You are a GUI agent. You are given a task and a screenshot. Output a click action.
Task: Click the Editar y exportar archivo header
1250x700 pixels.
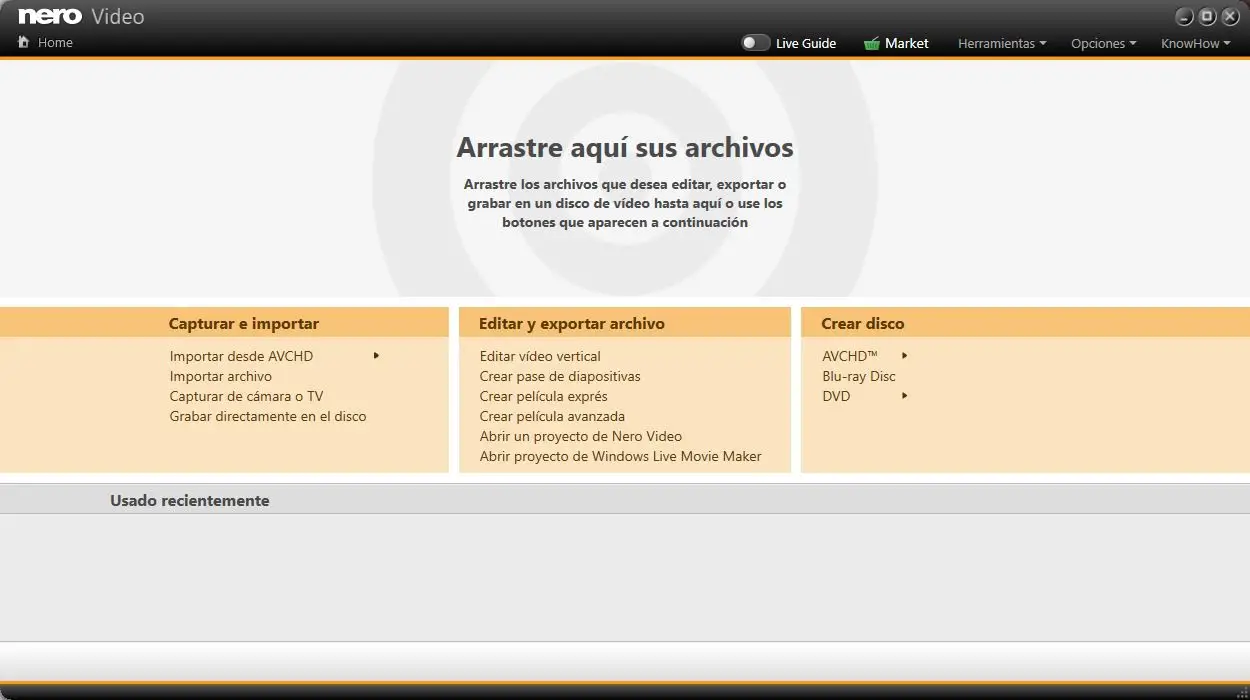coord(572,323)
